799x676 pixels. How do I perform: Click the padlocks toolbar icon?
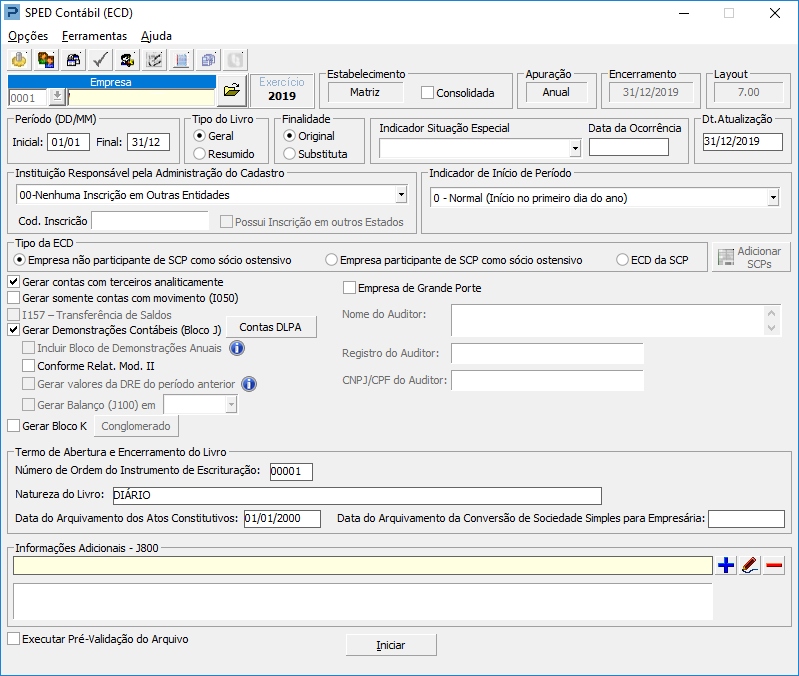tap(73, 60)
